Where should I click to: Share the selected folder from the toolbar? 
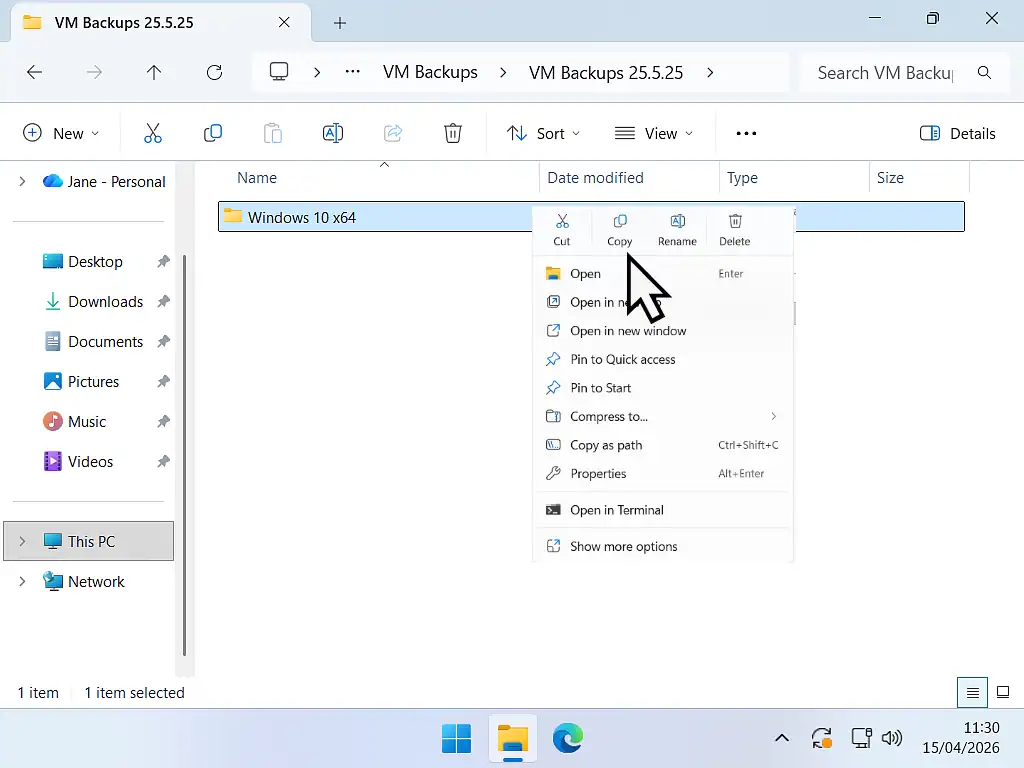[x=393, y=132]
